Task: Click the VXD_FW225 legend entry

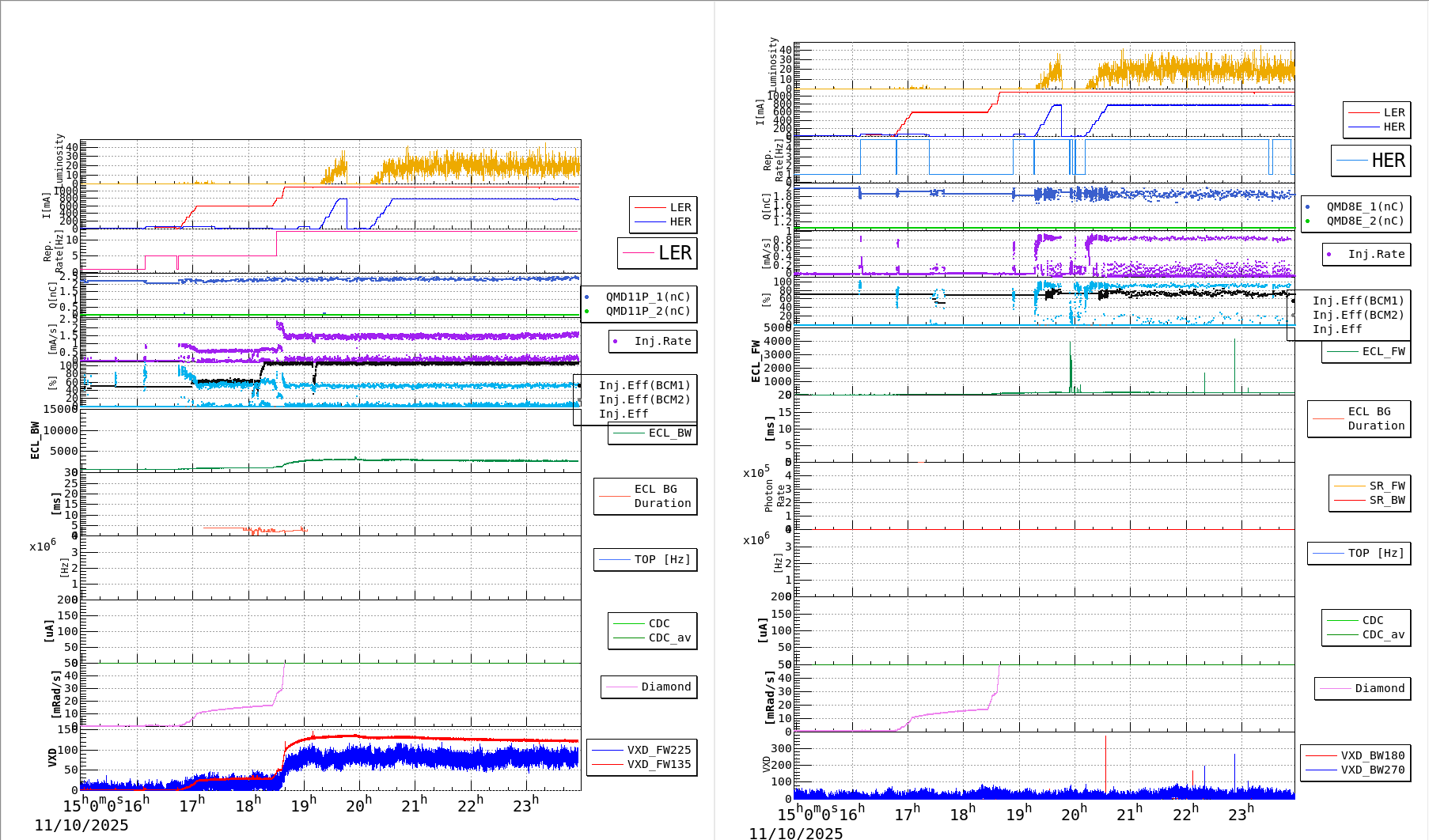Action: [658, 750]
